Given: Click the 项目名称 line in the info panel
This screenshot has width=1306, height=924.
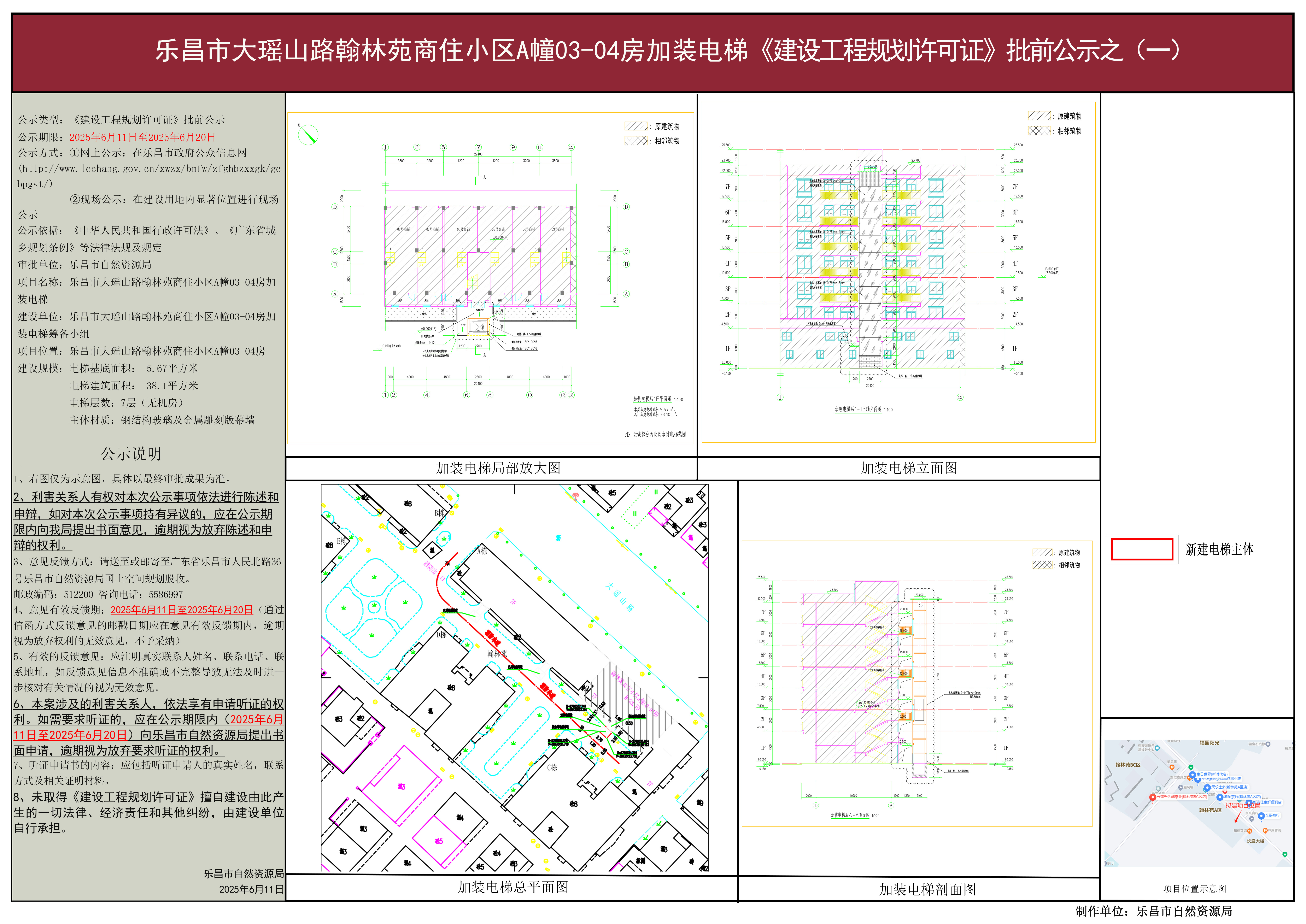Looking at the screenshot, I should point(147,291).
